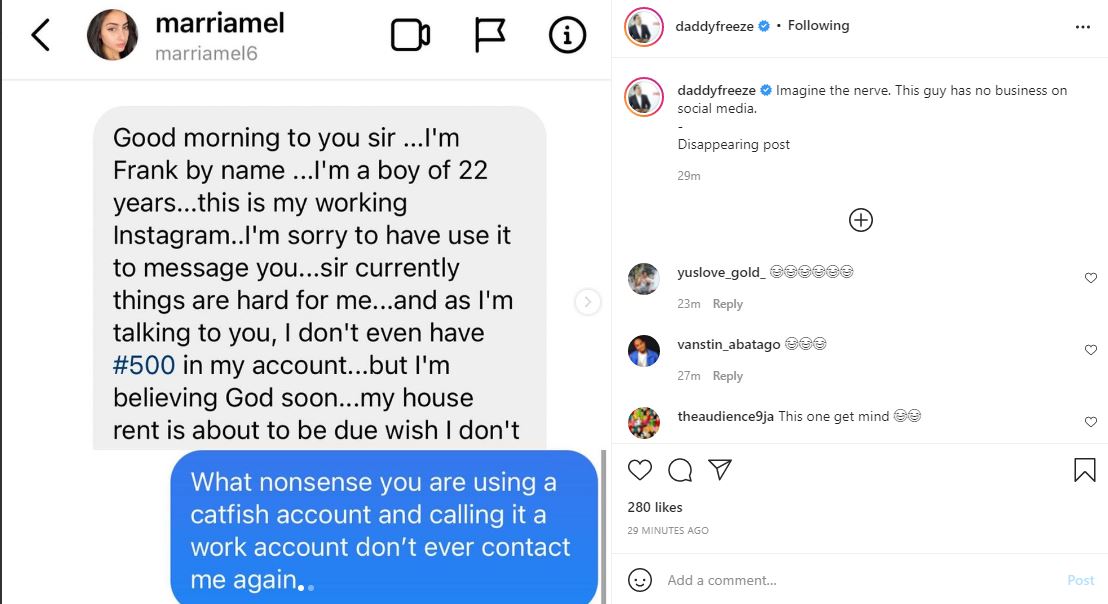Reply to yuslove_gold_ comment
This screenshot has height=604, width=1108.
(x=727, y=304)
